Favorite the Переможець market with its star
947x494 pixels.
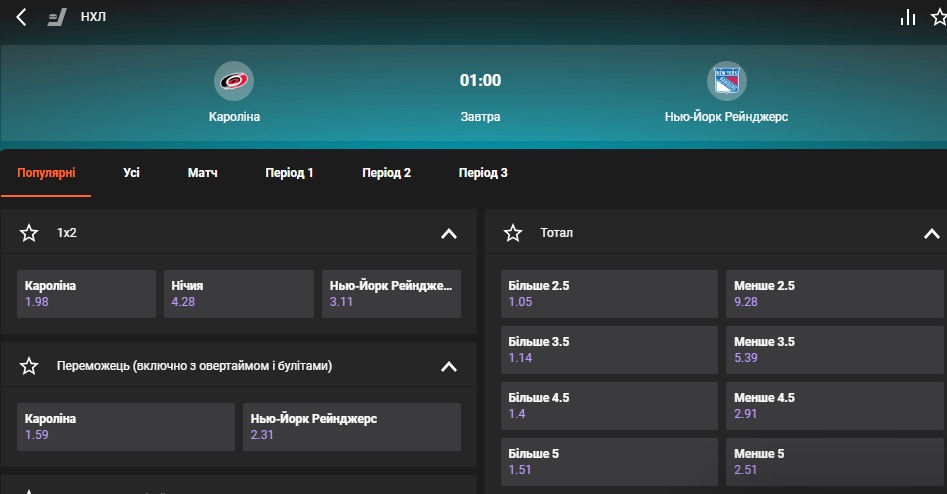pyautogui.click(x=29, y=366)
